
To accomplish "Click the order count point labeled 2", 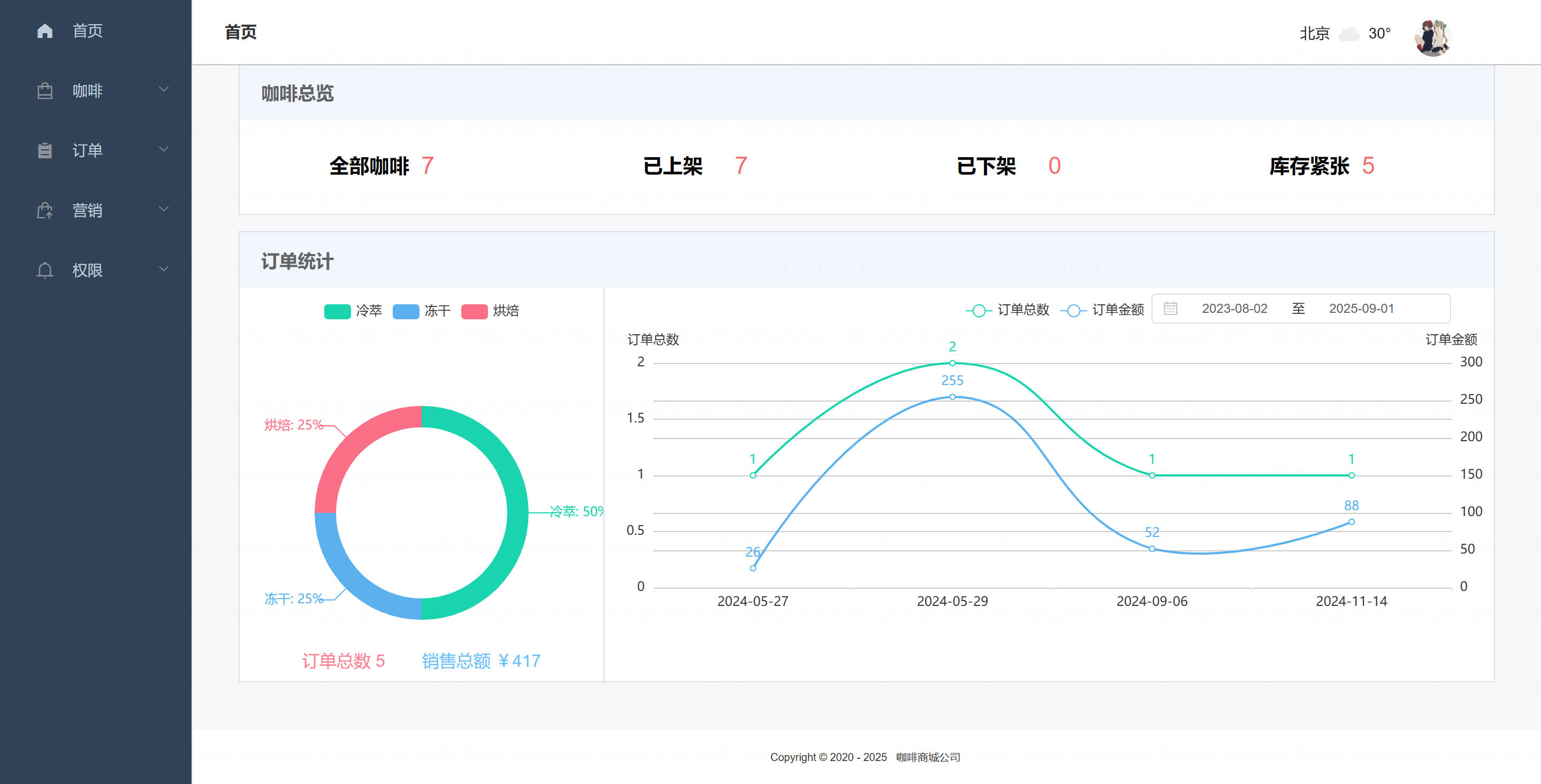I will point(952,363).
